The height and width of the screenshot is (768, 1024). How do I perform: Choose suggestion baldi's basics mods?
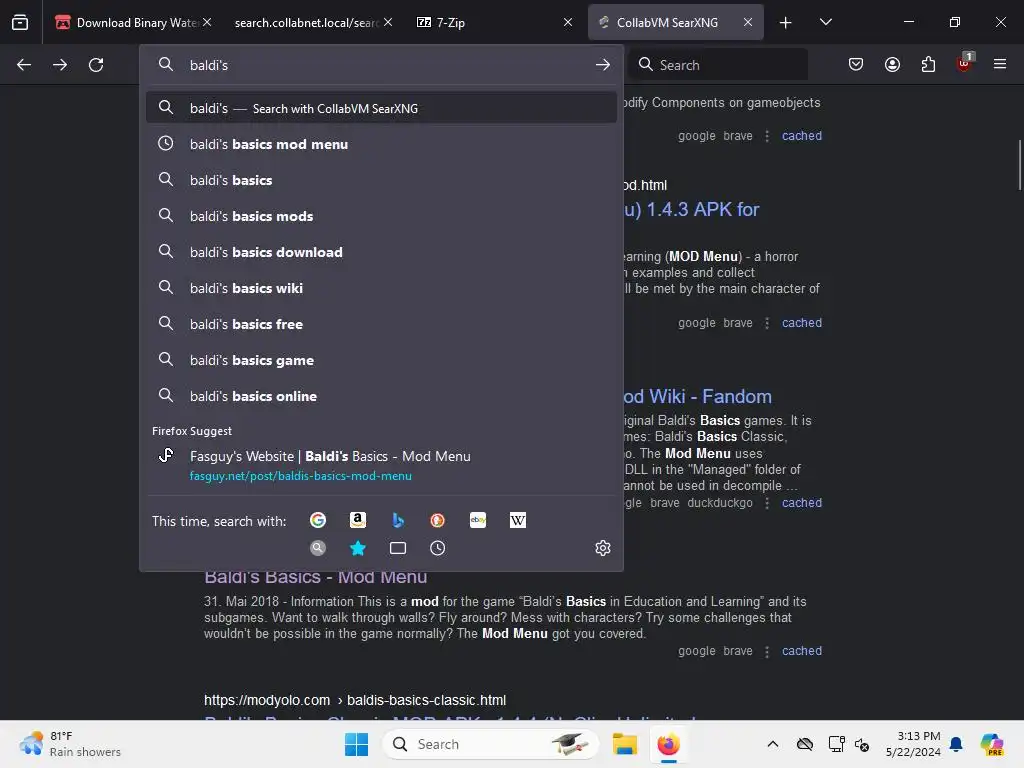click(x=381, y=216)
